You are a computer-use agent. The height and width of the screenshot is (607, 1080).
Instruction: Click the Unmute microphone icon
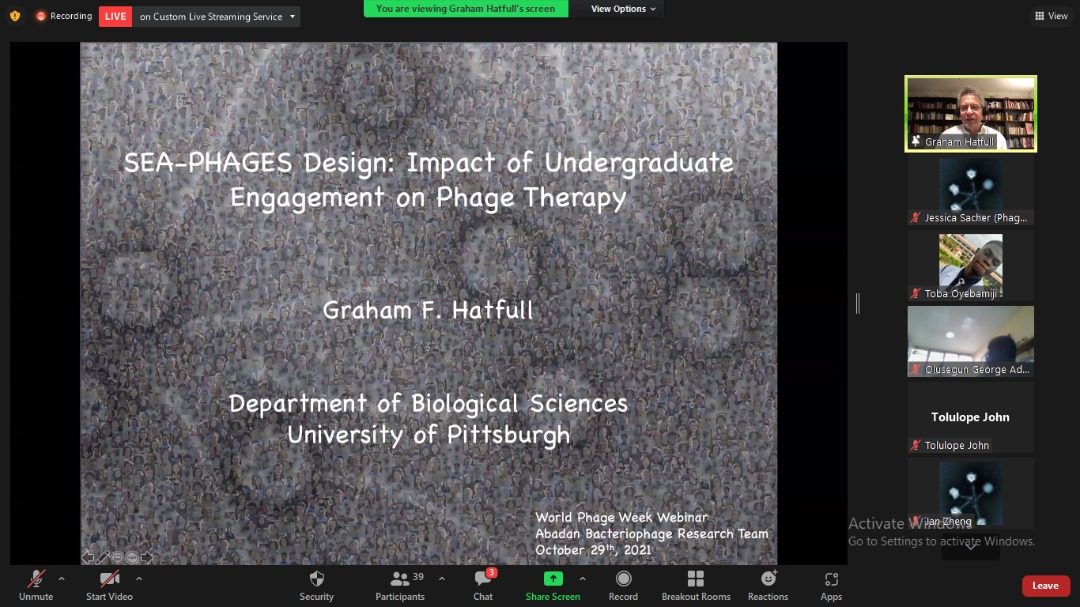[36, 579]
